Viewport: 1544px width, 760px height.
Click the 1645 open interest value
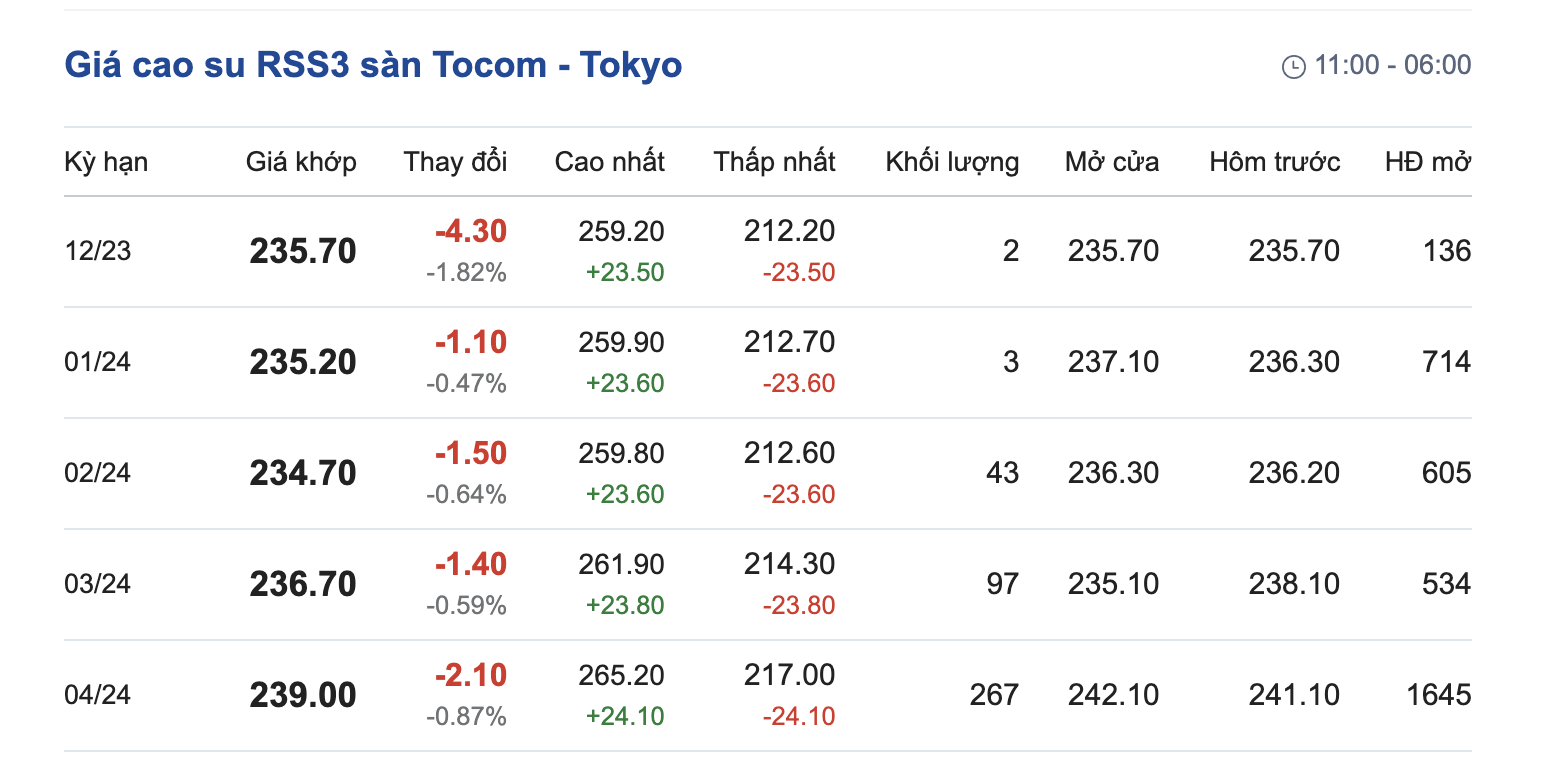coord(1438,695)
